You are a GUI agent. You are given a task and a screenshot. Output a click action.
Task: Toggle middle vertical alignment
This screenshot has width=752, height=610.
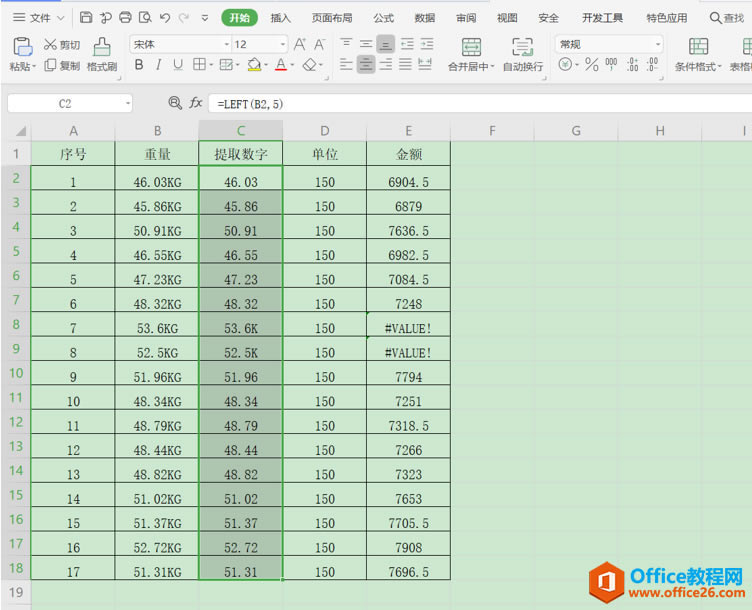point(366,44)
